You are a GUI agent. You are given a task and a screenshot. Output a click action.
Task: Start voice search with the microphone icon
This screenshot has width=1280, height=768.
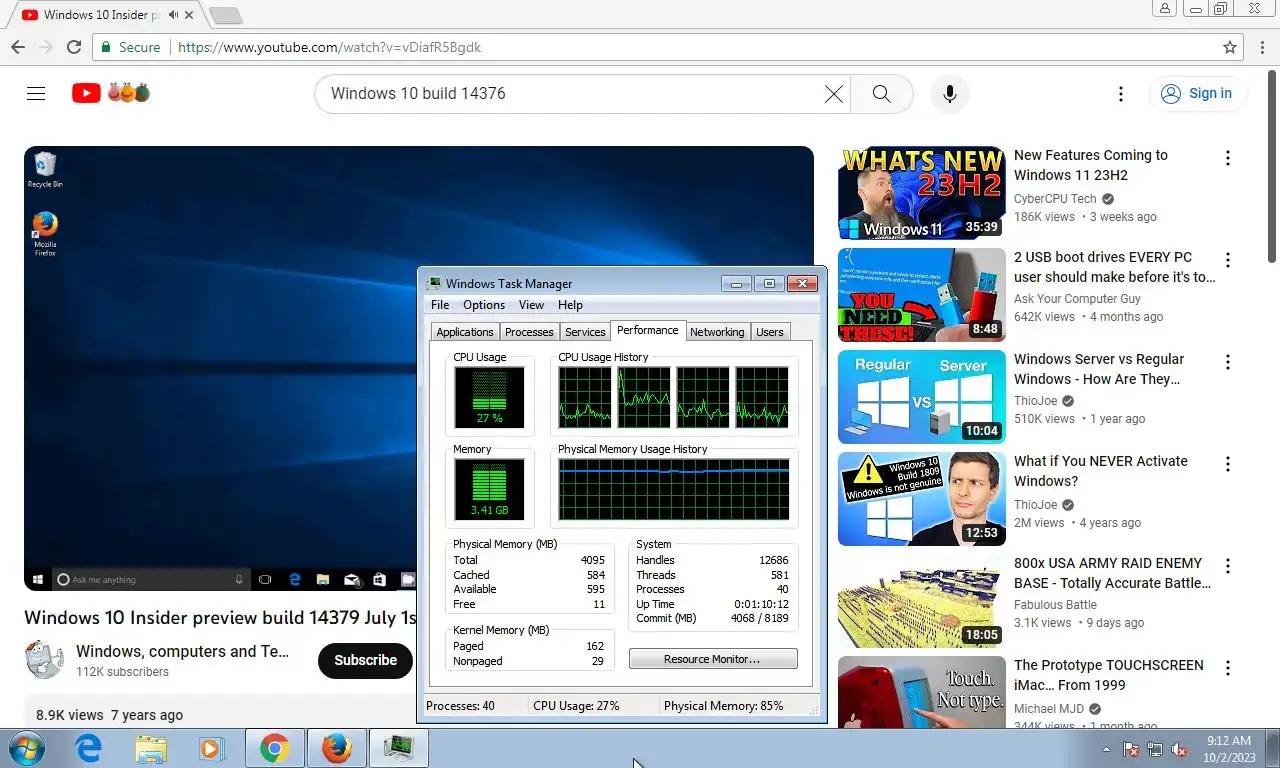click(x=950, y=94)
